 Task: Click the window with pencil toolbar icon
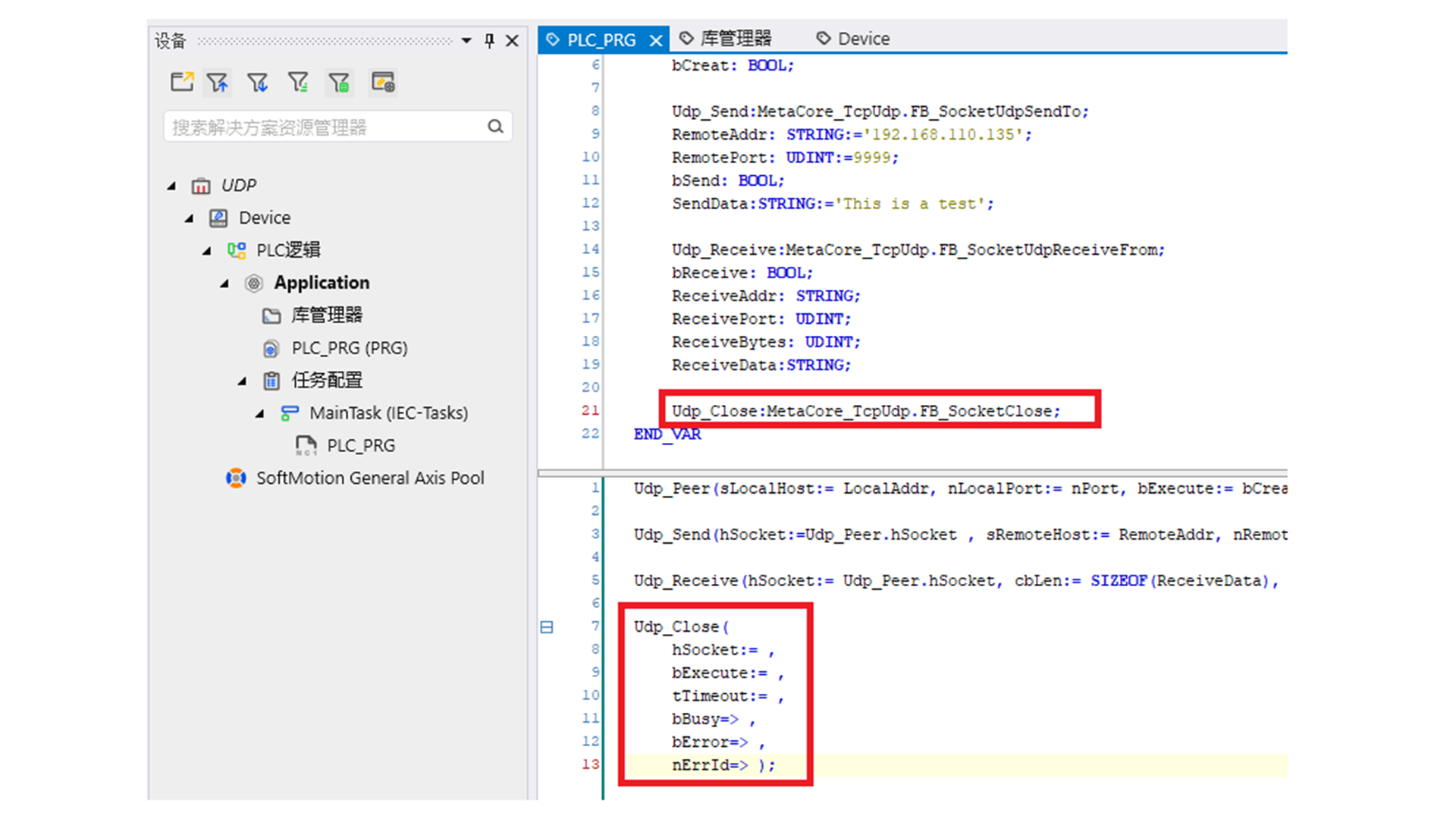(383, 82)
